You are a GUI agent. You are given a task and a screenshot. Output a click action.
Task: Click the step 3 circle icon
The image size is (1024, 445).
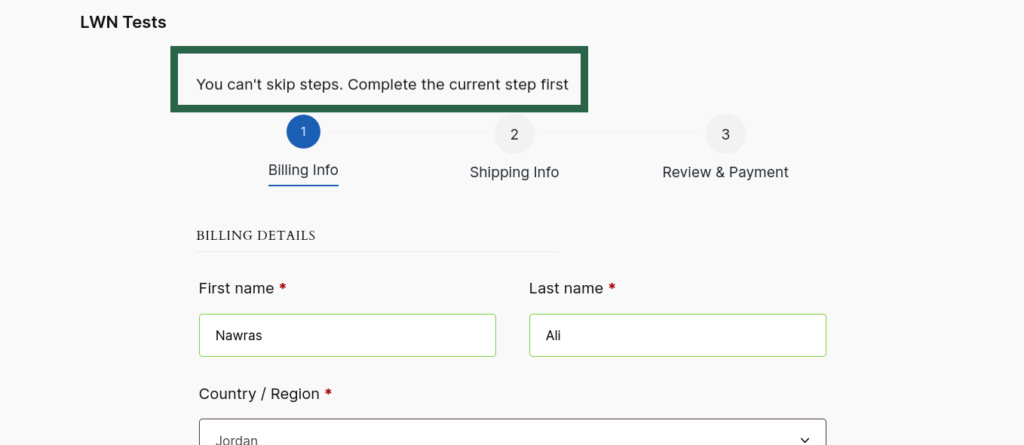(725, 134)
